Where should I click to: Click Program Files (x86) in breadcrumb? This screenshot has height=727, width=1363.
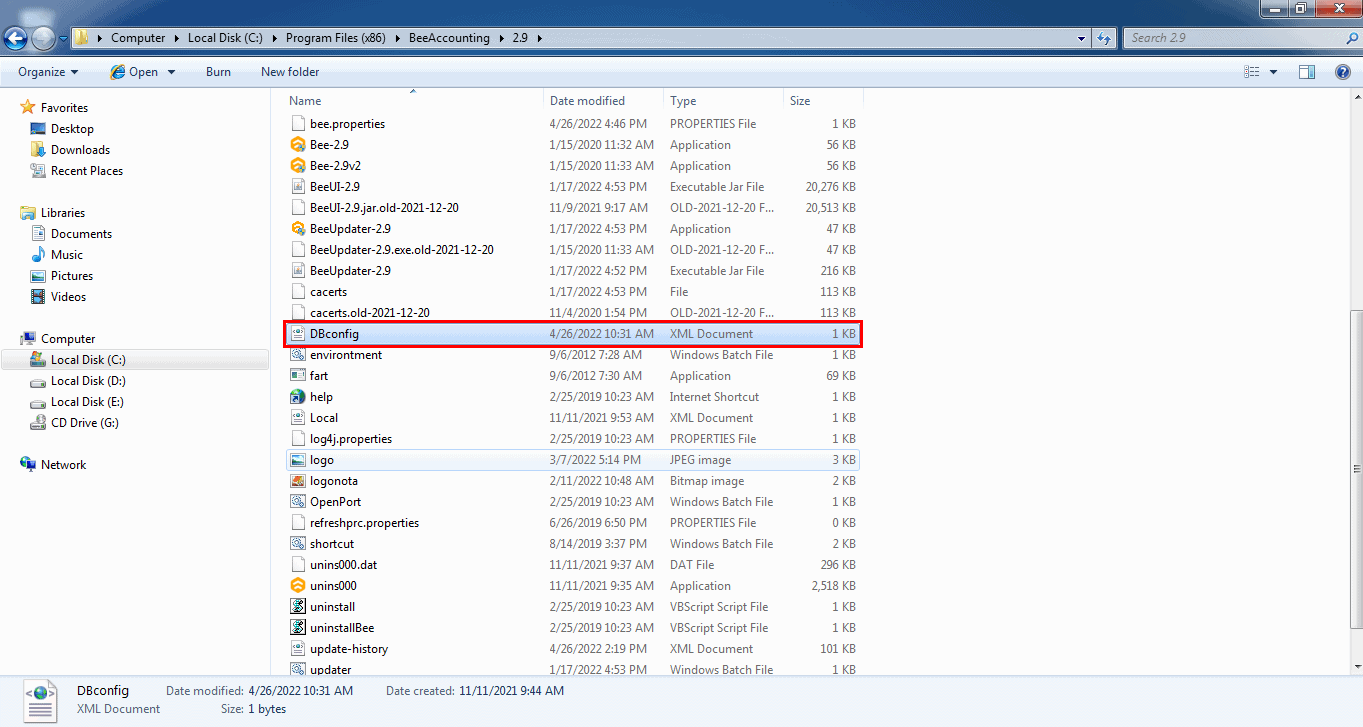tap(337, 38)
